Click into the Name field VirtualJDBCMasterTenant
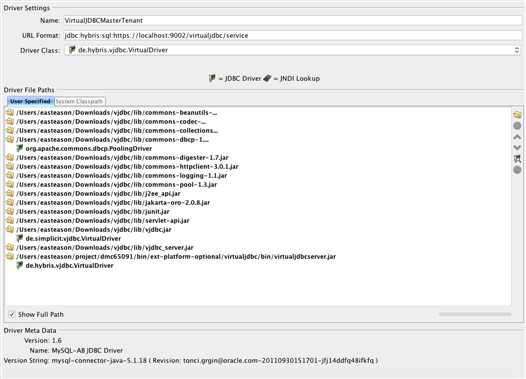The image size is (526, 379). 292,20
